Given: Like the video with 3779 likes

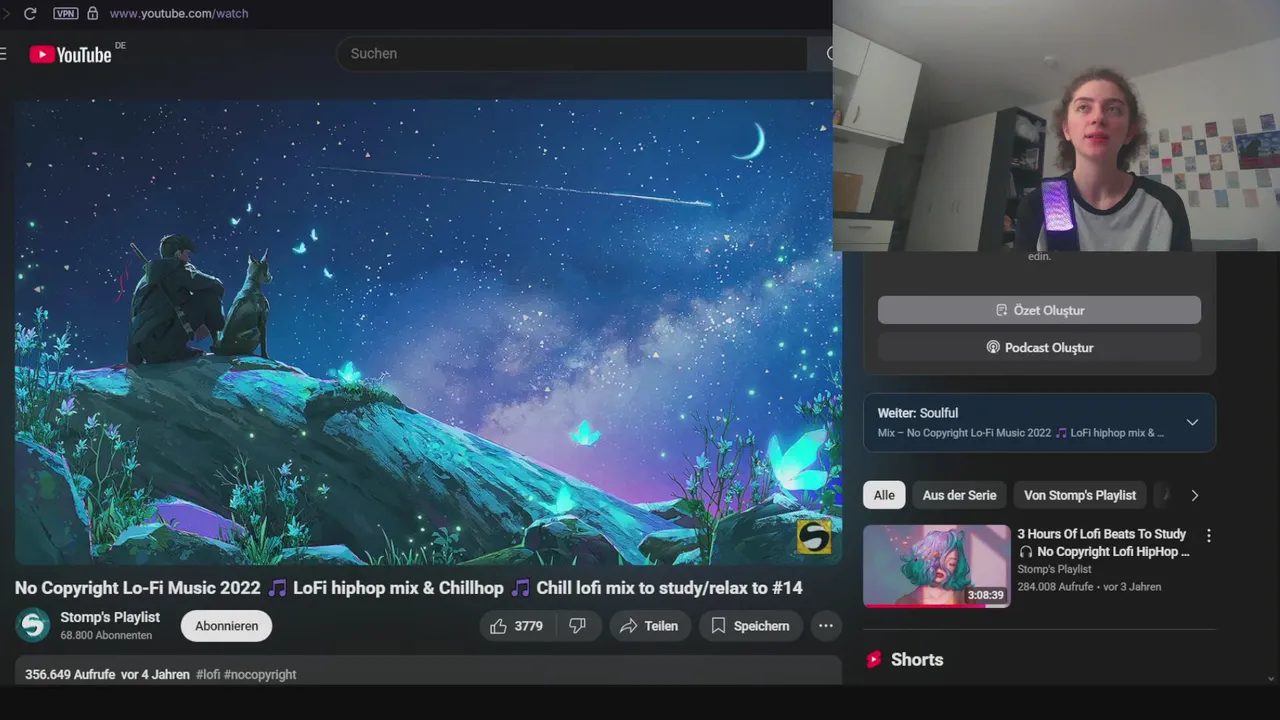Looking at the screenshot, I should click(516, 626).
